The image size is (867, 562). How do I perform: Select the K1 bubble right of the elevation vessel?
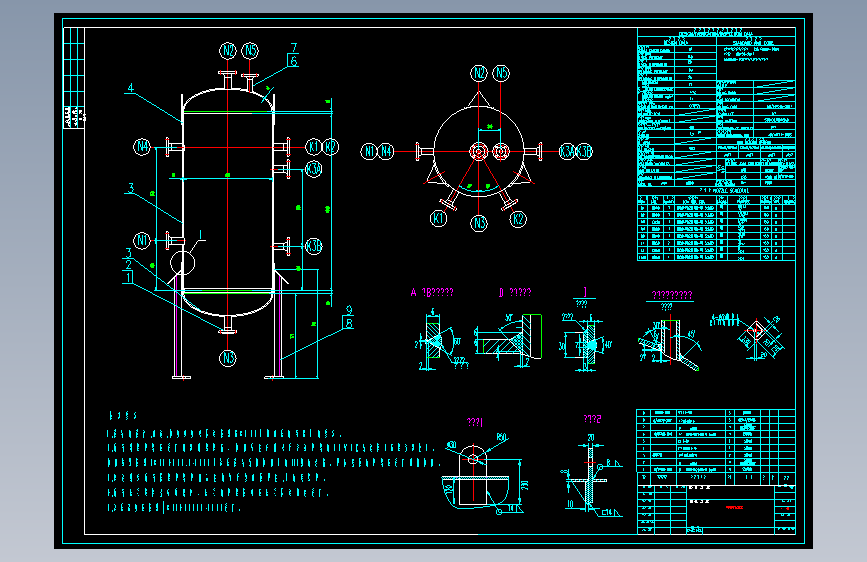(314, 147)
